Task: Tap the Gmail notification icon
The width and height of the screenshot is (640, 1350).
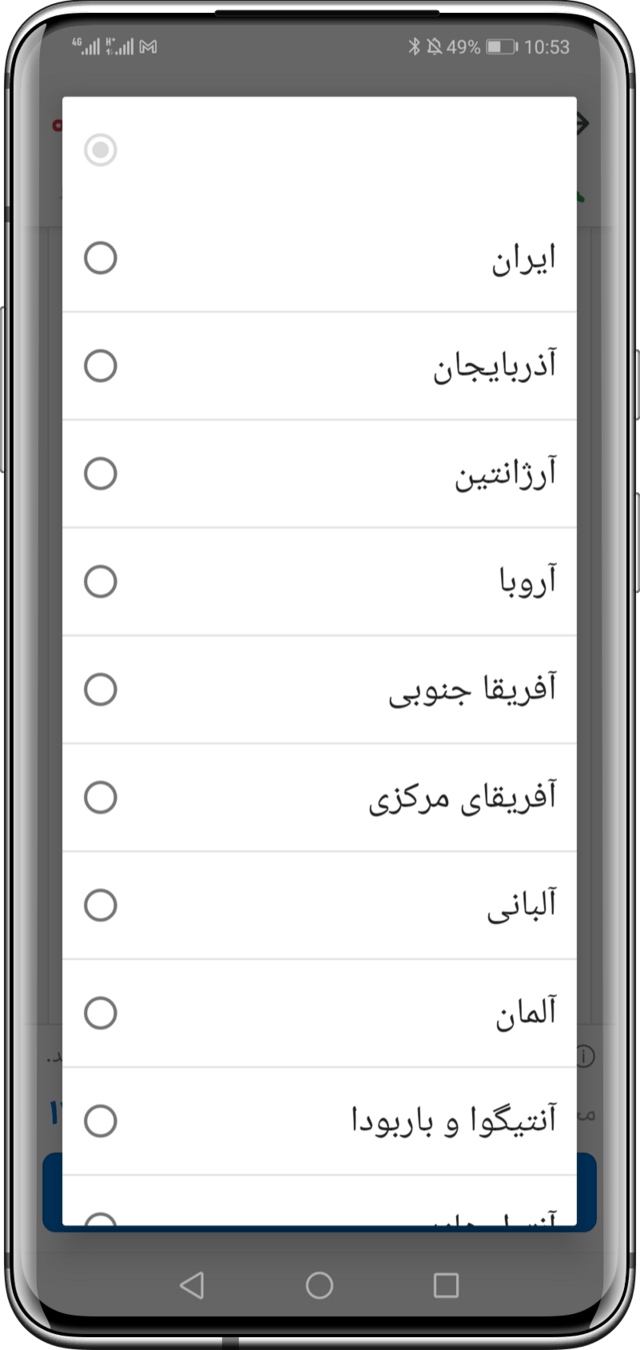Action: point(148,47)
